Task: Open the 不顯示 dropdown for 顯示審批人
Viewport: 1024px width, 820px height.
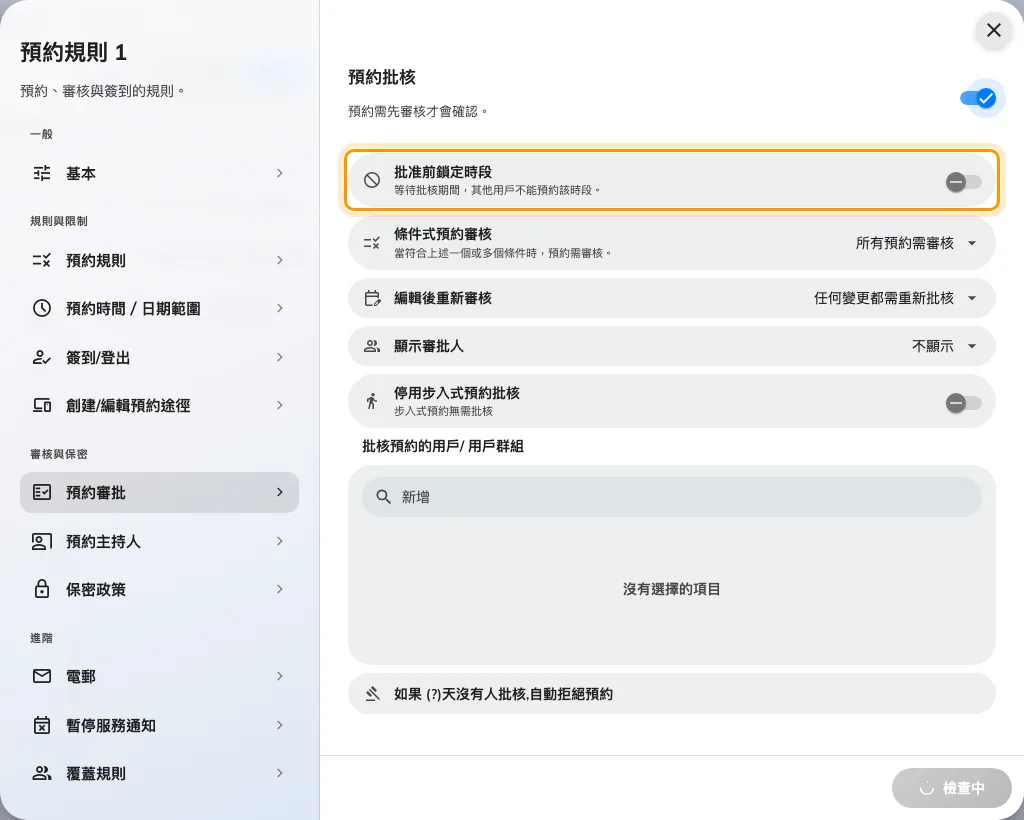Action: click(x=944, y=346)
